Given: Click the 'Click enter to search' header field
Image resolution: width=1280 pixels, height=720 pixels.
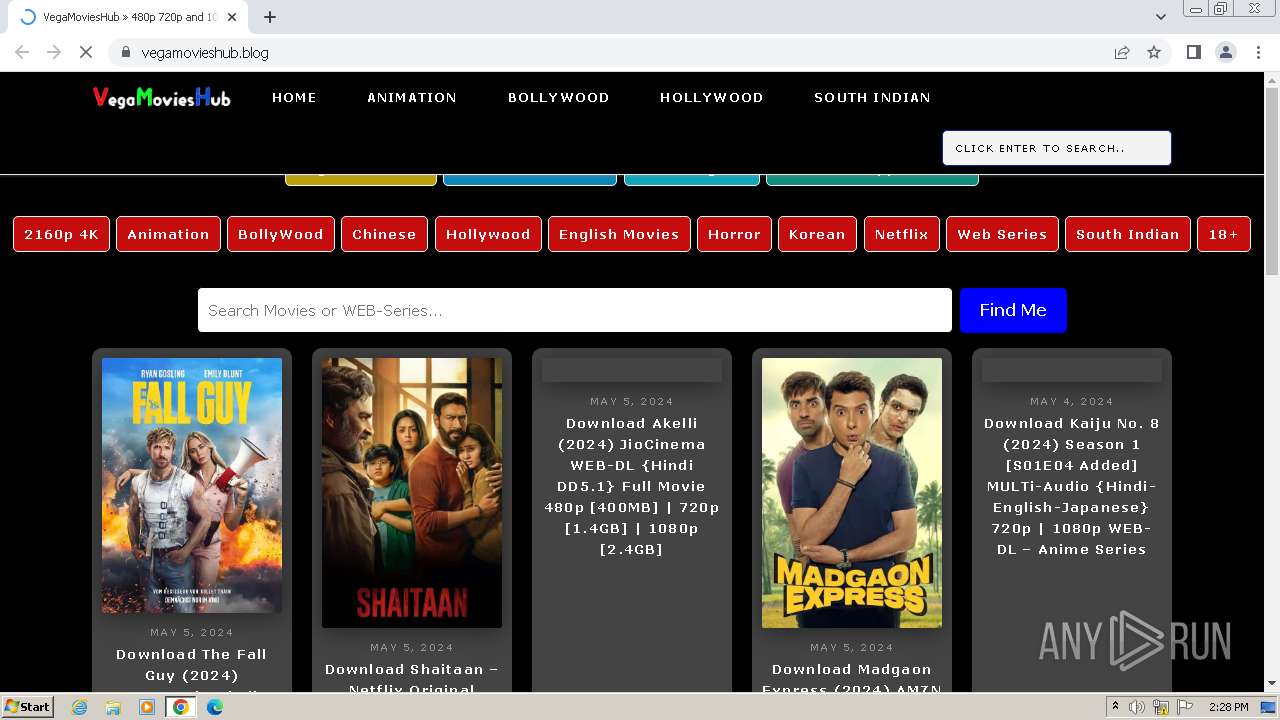Looking at the screenshot, I should click(1057, 148).
